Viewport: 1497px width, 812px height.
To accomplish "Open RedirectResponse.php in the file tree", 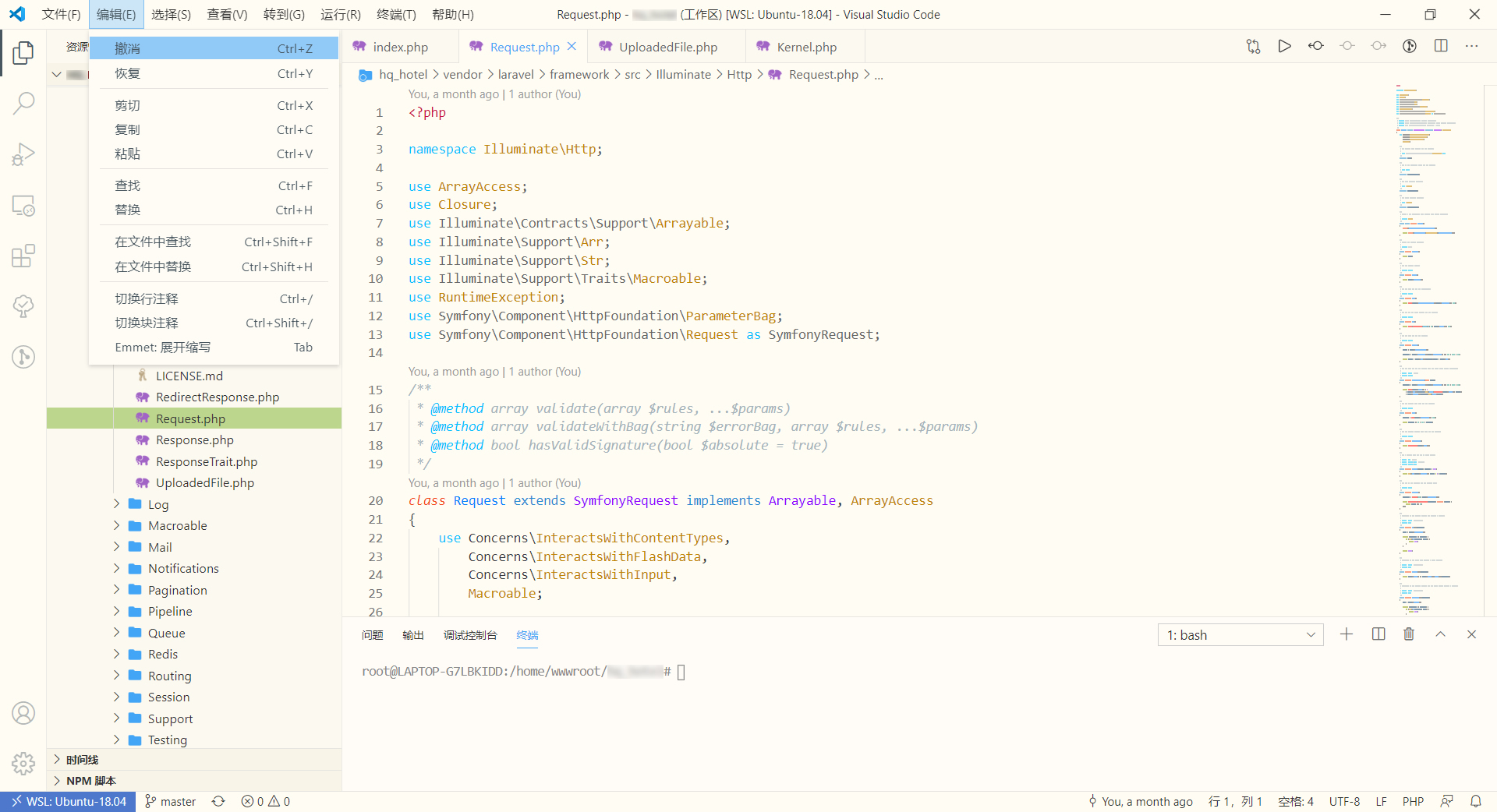I will coord(194,397).
